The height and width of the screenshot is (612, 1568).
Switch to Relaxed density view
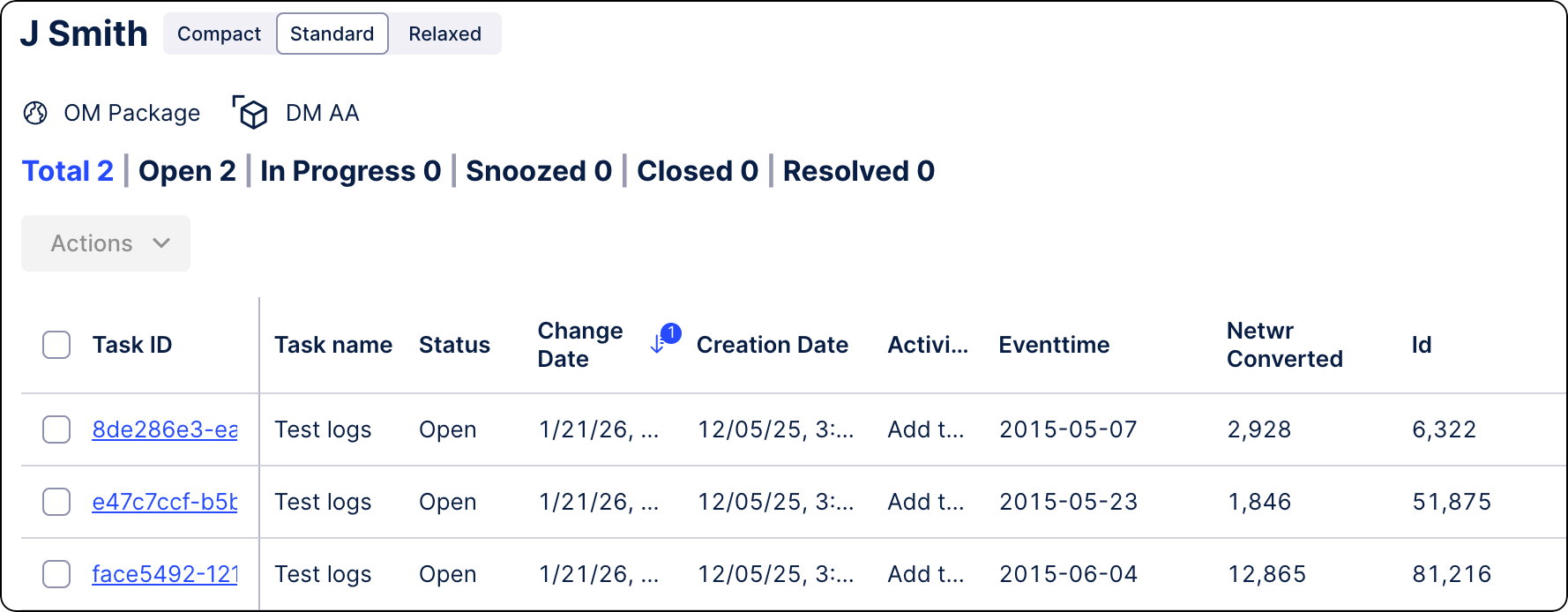click(444, 34)
